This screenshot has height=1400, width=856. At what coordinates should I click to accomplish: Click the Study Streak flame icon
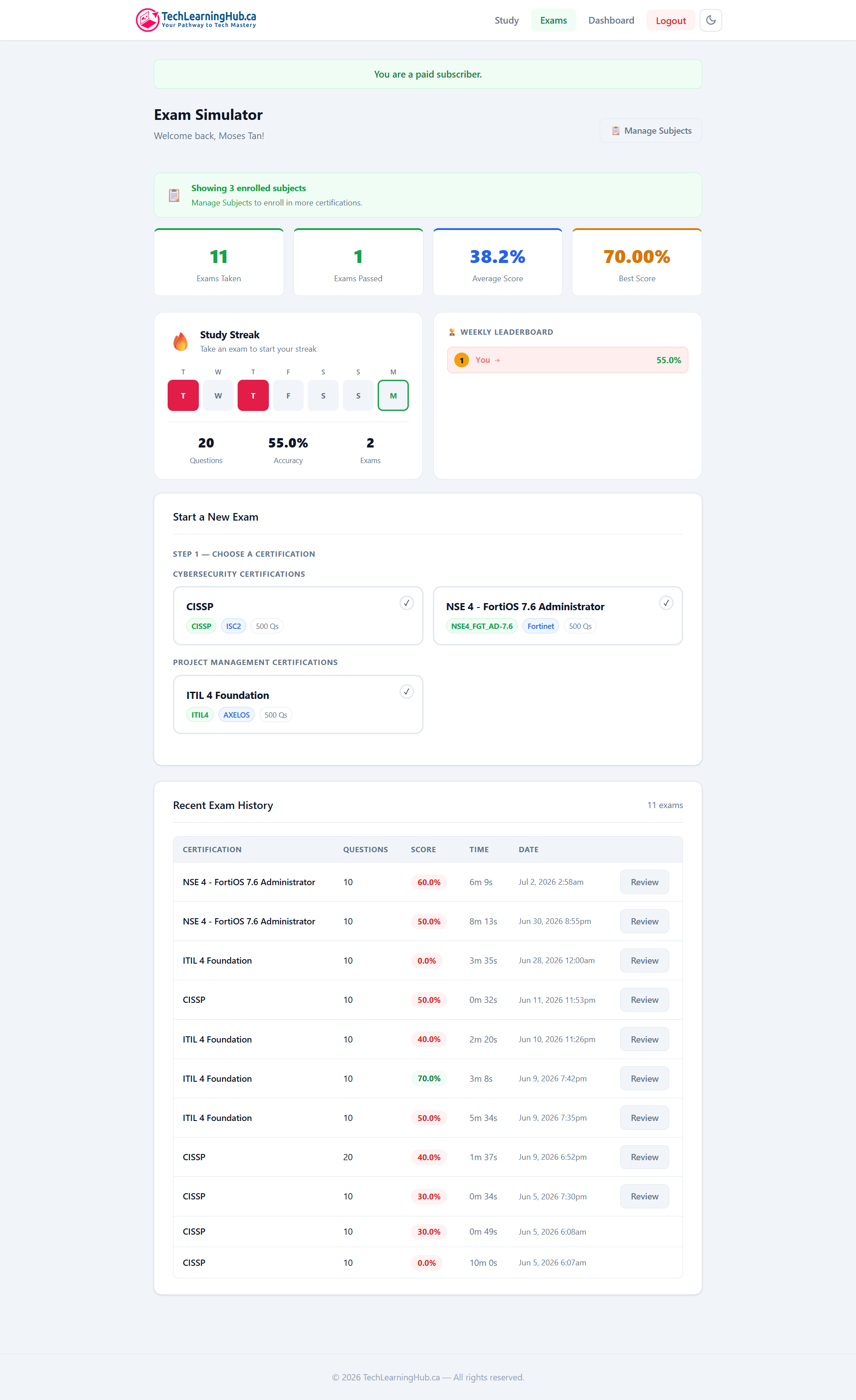[x=180, y=341]
